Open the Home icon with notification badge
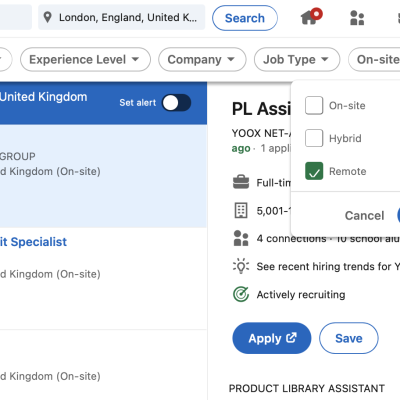400x400 pixels. coord(311,17)
